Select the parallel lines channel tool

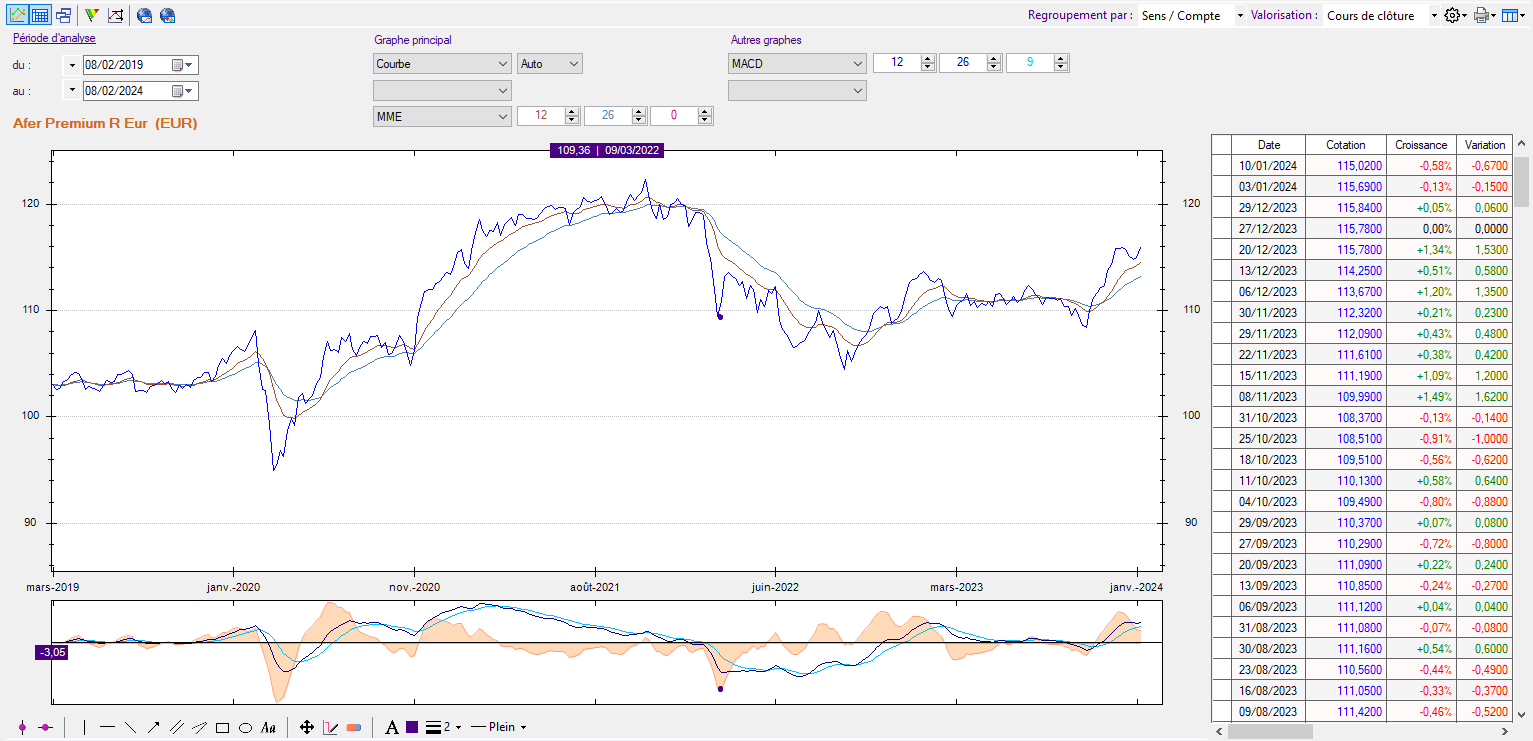[x=177, y=728]
